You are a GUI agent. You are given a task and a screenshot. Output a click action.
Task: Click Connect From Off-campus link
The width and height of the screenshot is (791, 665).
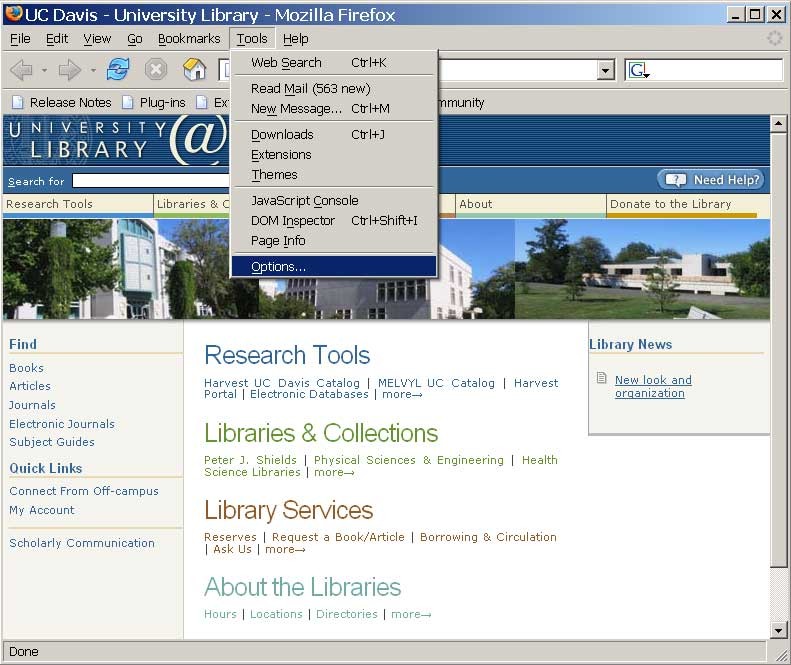84,491
